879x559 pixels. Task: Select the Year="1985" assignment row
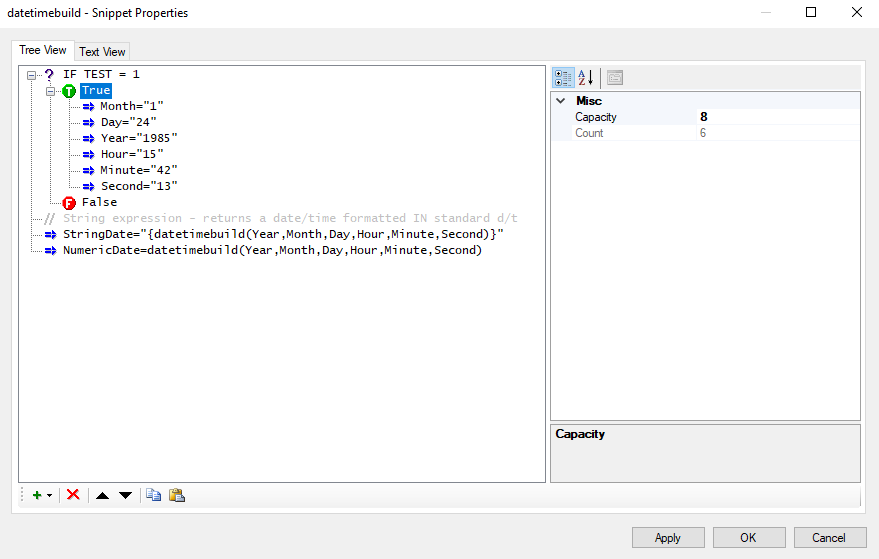[139, 138]
